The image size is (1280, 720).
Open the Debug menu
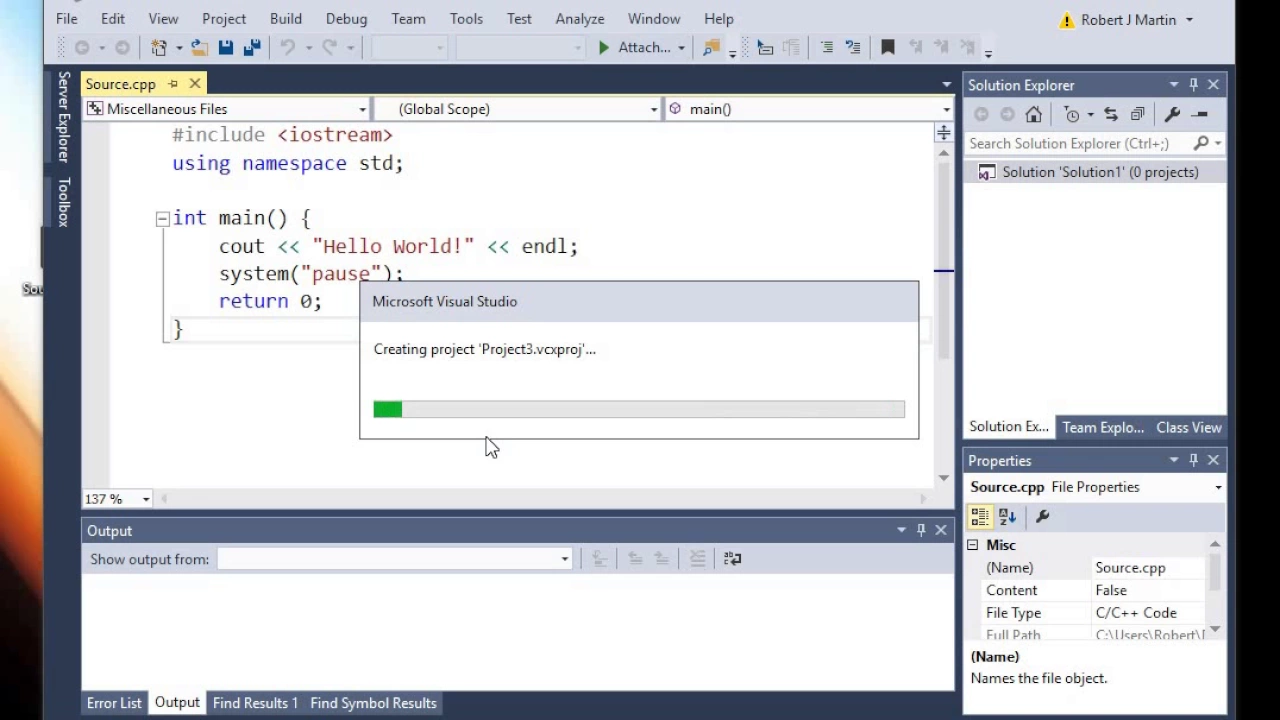tap(346, 18)
